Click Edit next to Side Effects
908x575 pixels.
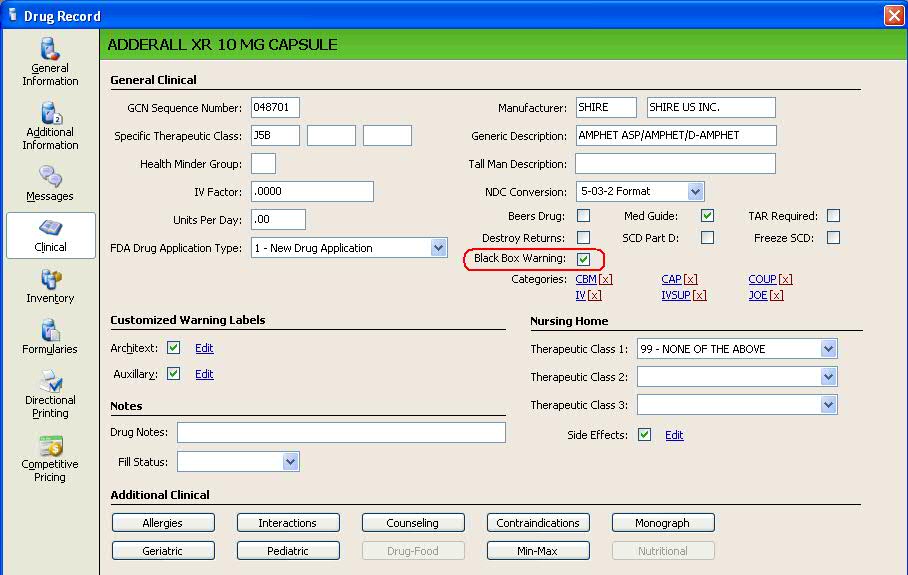674,435
